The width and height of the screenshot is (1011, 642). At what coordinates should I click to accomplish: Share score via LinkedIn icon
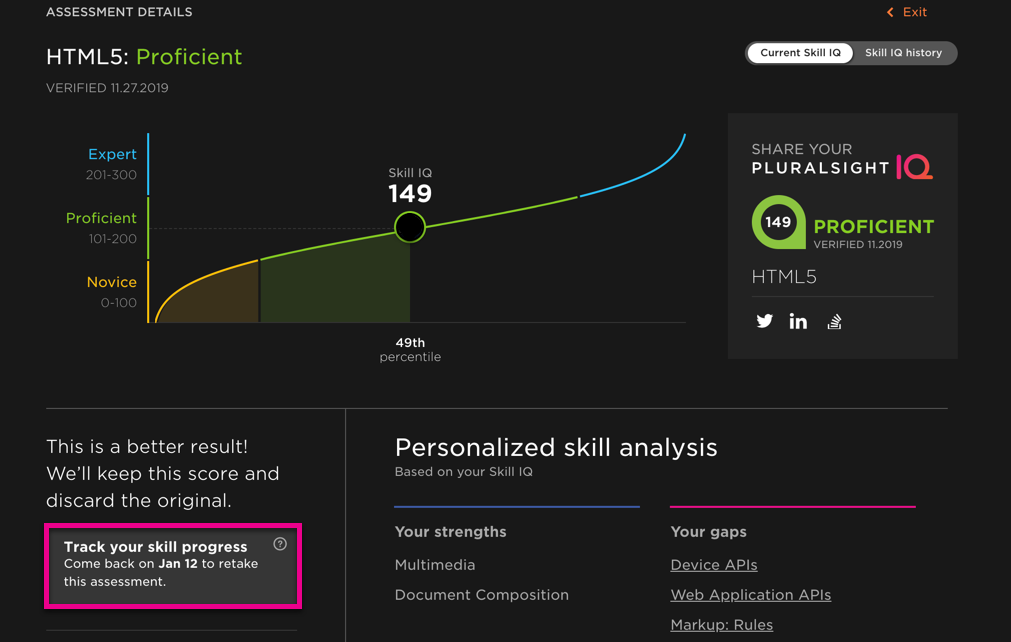798,321
